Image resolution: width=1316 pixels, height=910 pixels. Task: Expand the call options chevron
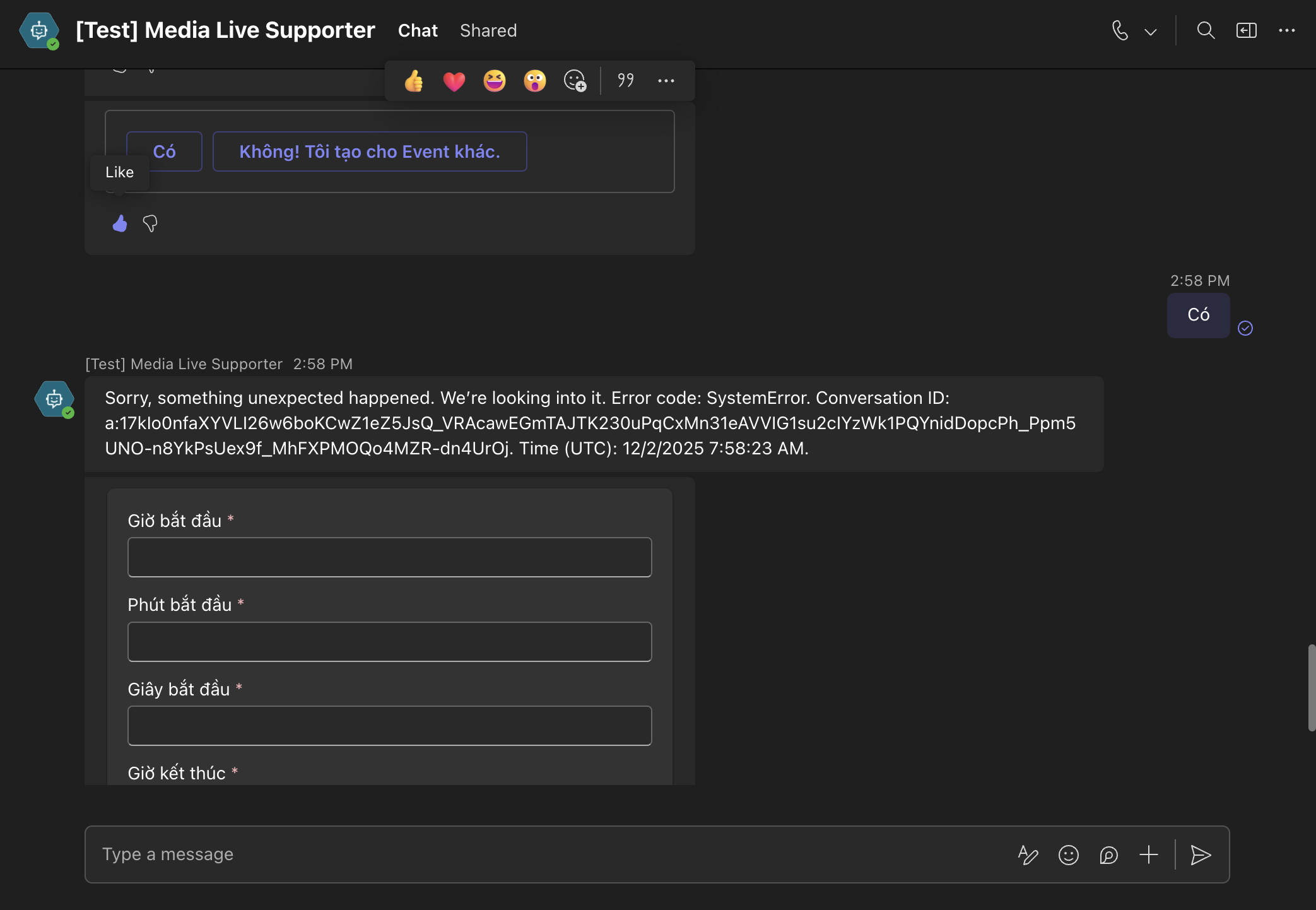tap(1151, 32)
